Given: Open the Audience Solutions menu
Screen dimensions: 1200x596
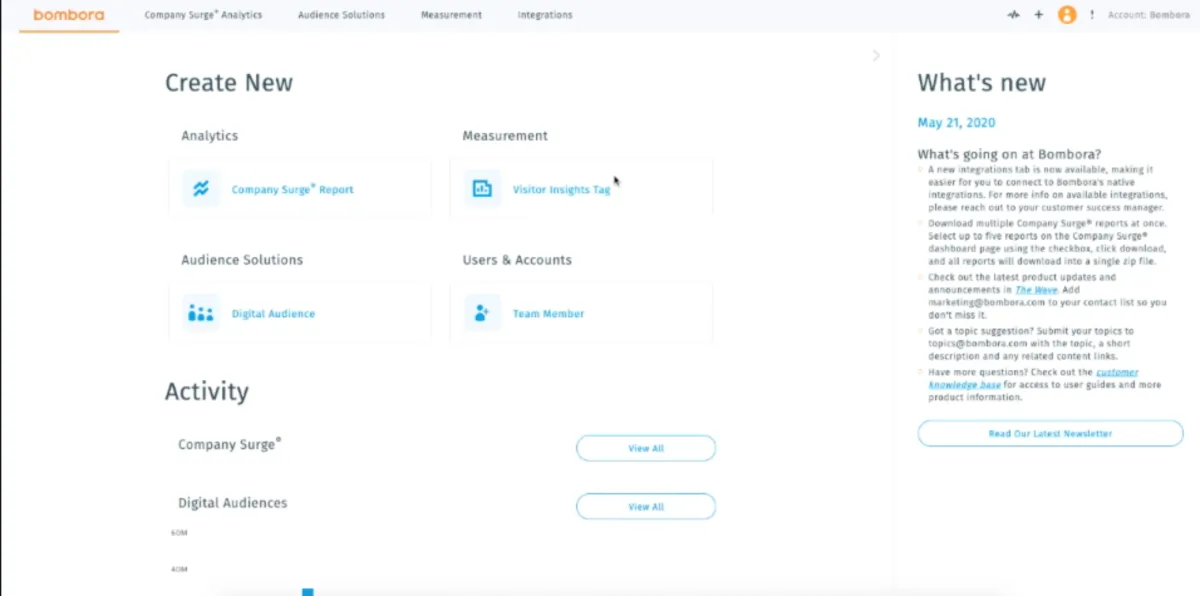Looking at the screenshot, I should tap(341, 15).
